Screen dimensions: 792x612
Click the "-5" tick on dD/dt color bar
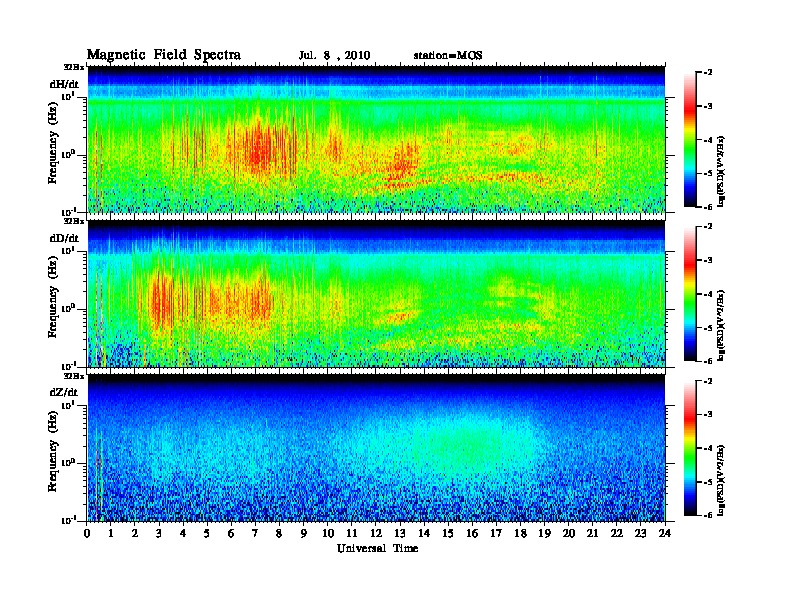coord(709,328)
